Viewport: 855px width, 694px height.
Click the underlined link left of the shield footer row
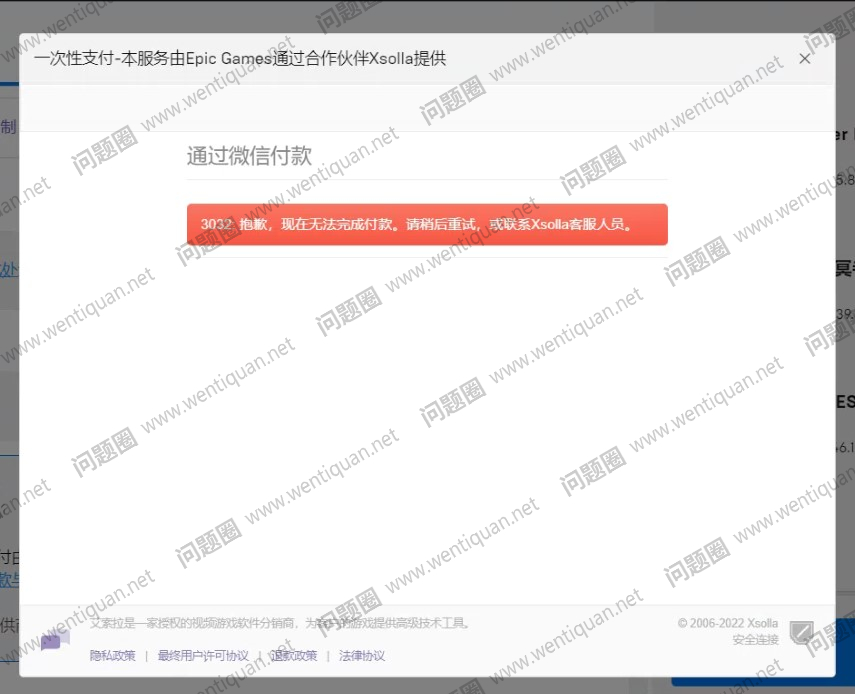point(9,579)
